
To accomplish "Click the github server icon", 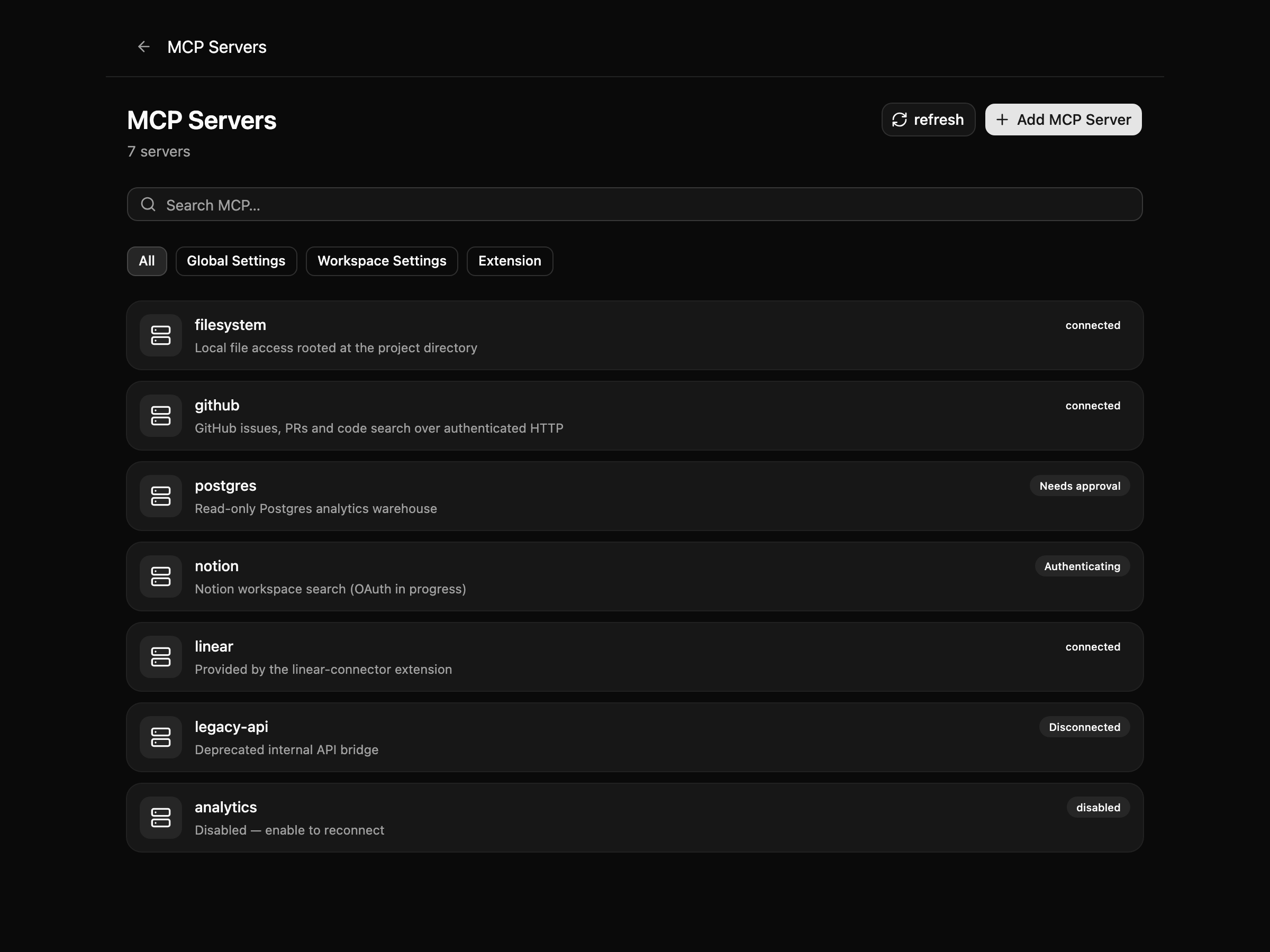I will coord(161,416).
